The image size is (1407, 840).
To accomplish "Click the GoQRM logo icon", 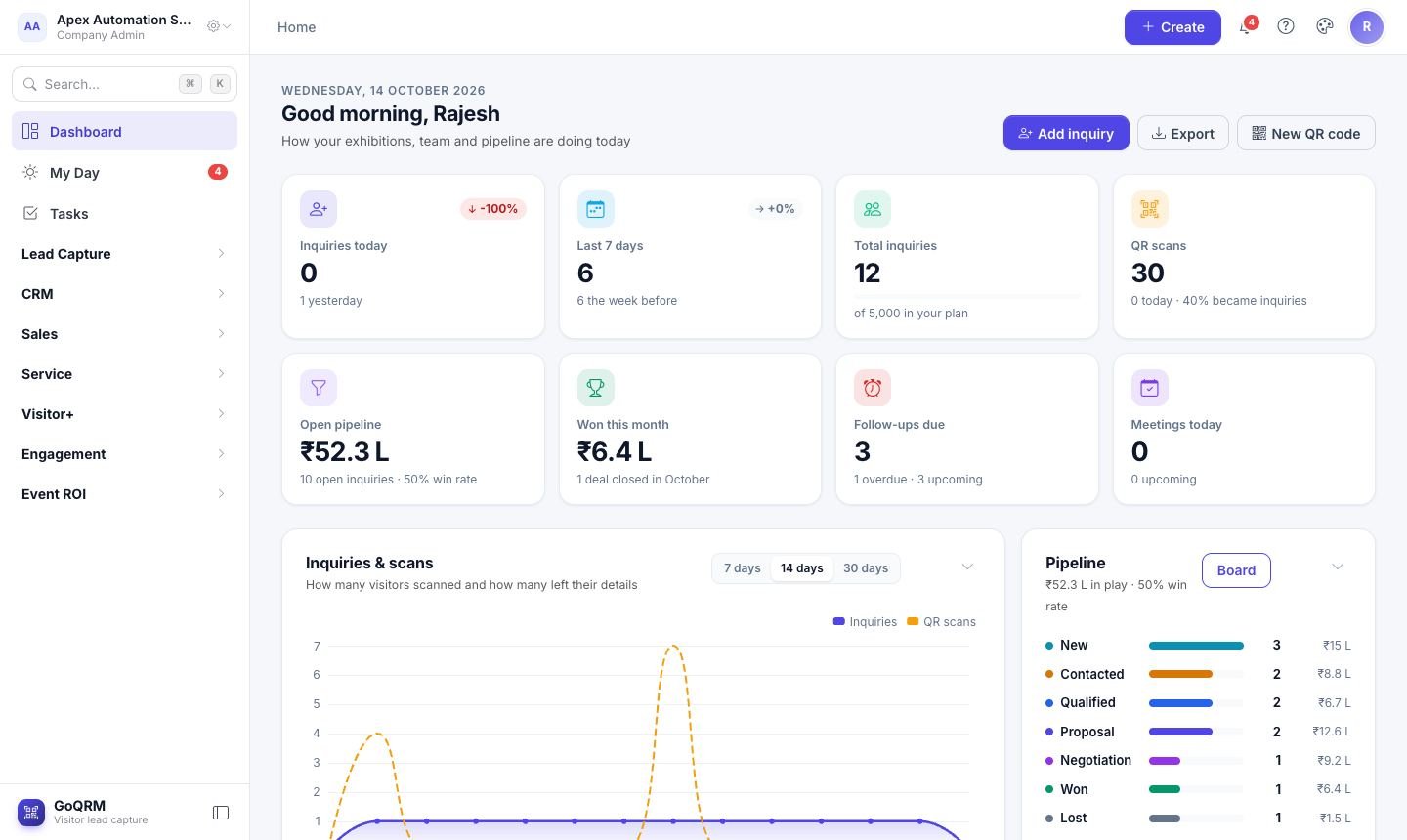I will pyautogui.click(x=31, y=813).
